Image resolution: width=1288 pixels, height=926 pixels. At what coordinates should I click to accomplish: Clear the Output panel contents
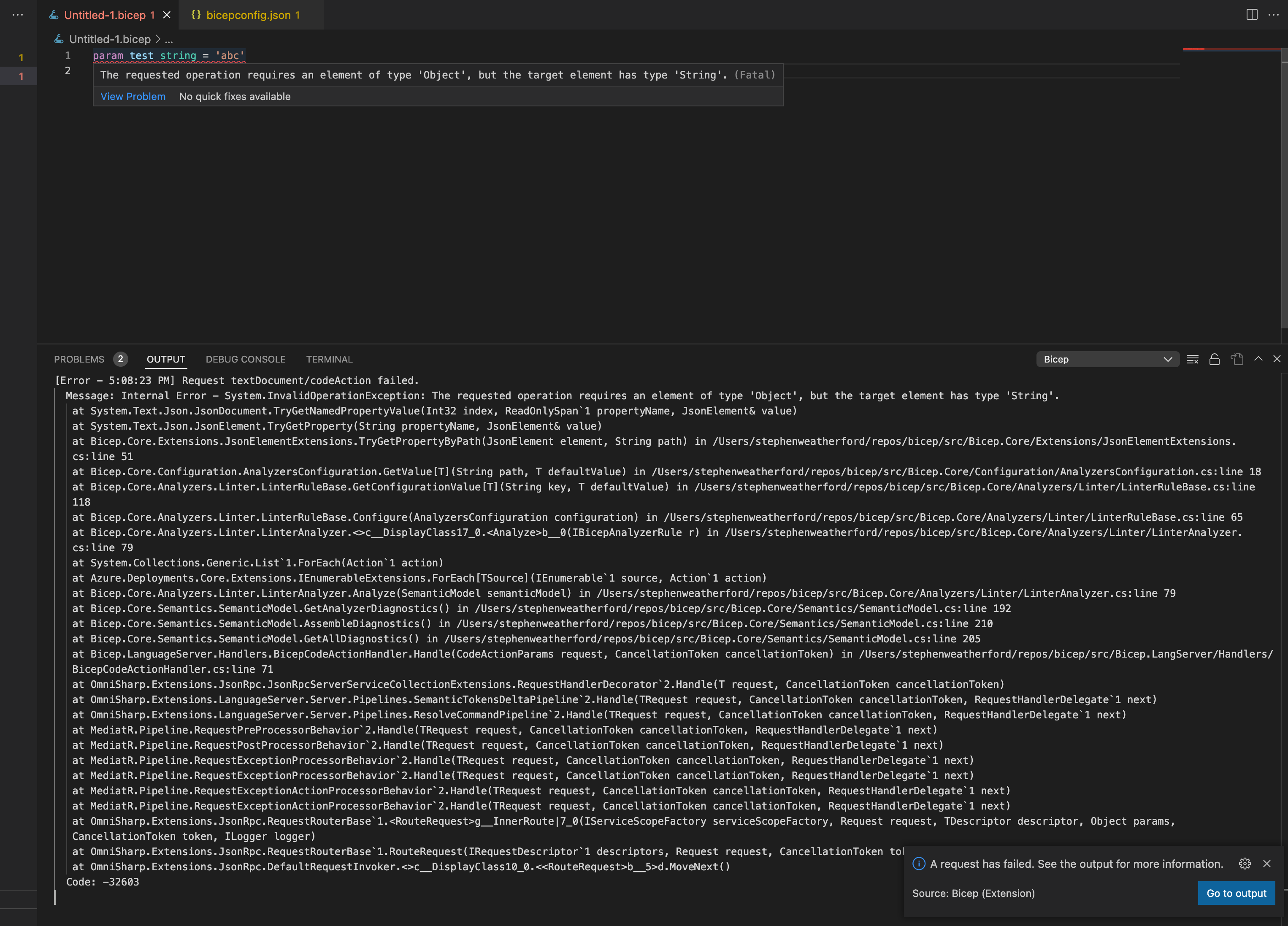click(1193, 359)
